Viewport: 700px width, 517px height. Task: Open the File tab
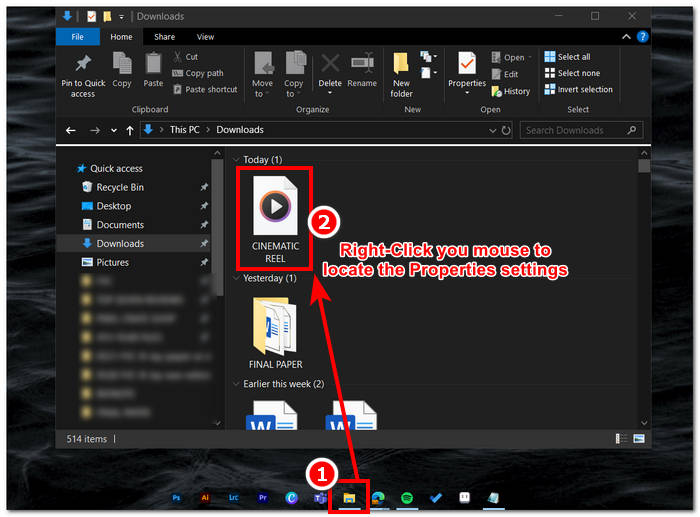(78, 37)
